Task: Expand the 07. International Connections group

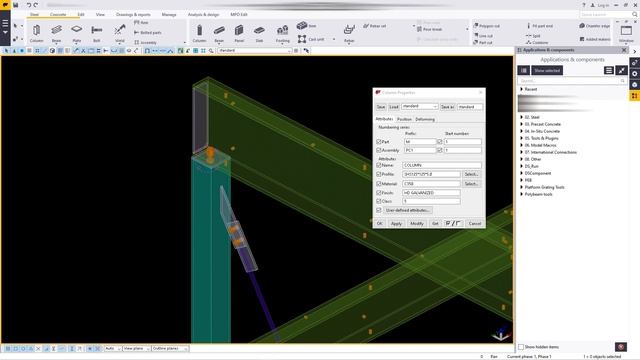Action: click(x=521, y=152)
